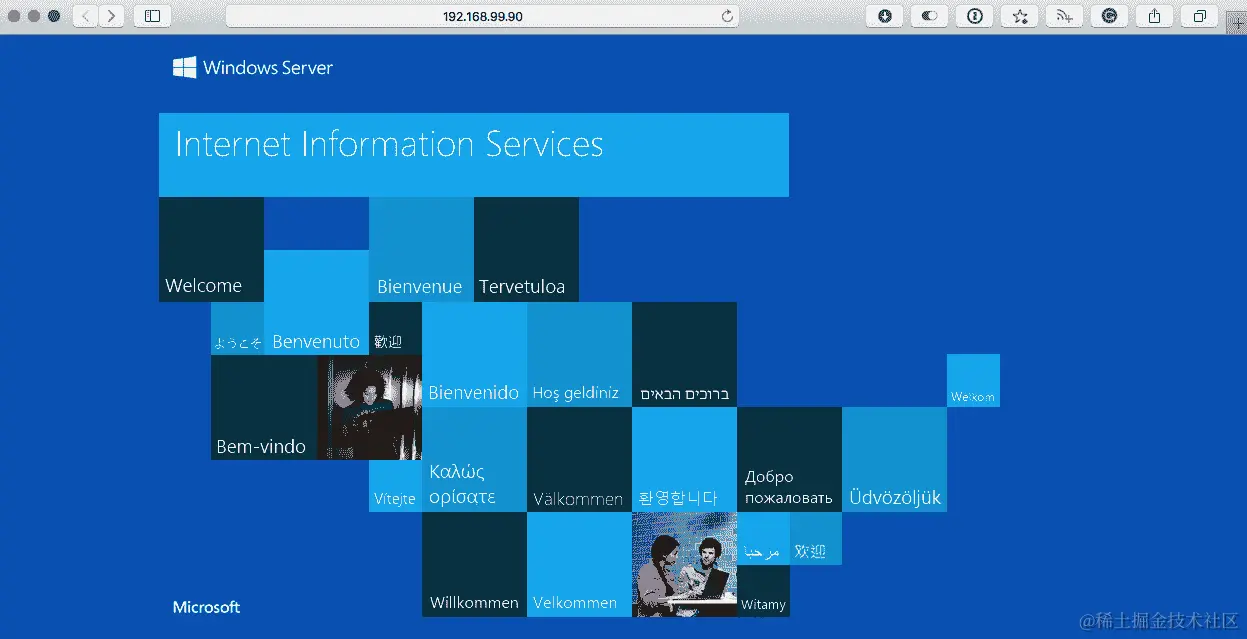Screen dimensions: 1247x639
Task: Click the Bienvenido tile
Action: pos(474,354)
